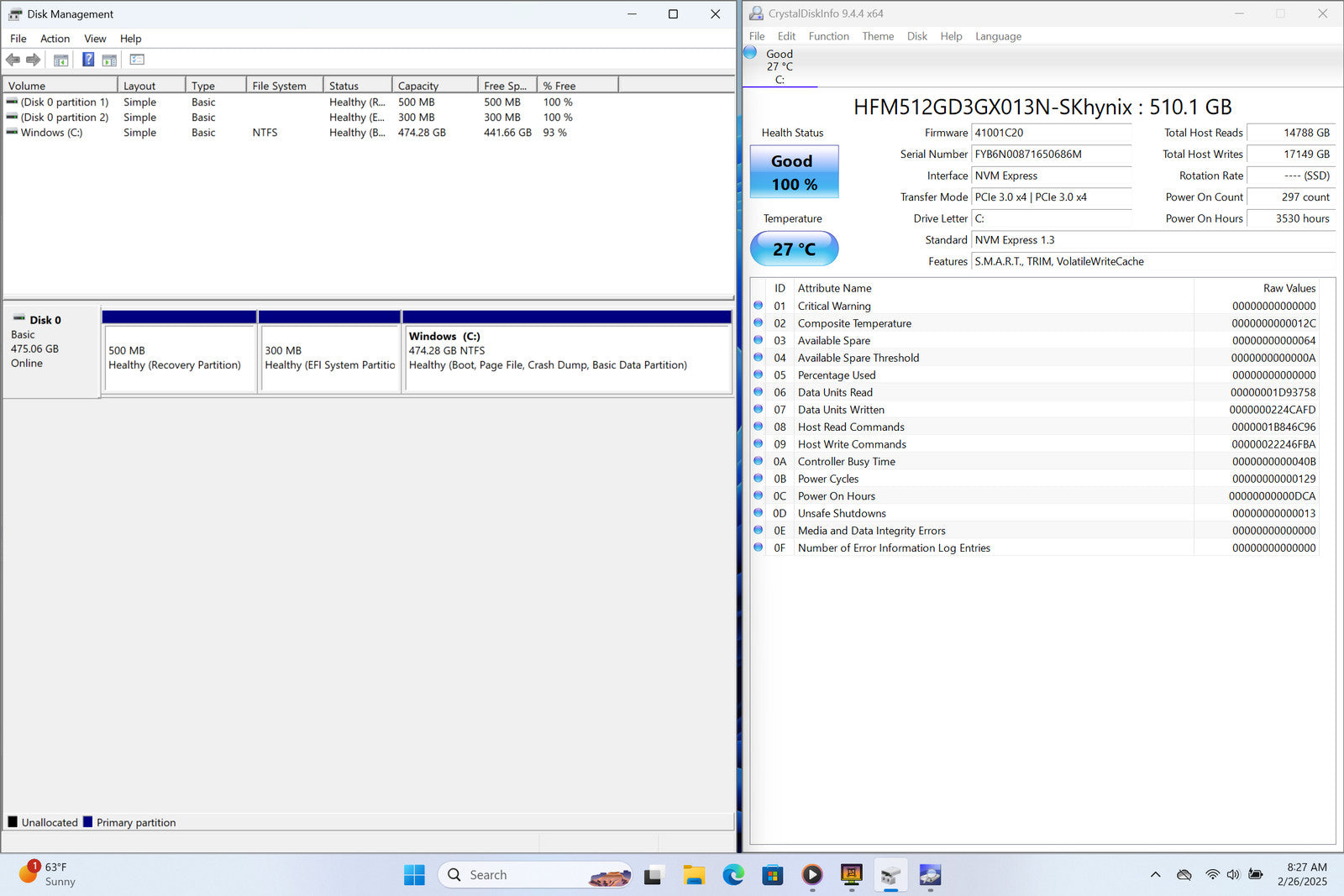Click the battery tray icon
The image size is (1344, 896).
click(x=1255, y=874)
